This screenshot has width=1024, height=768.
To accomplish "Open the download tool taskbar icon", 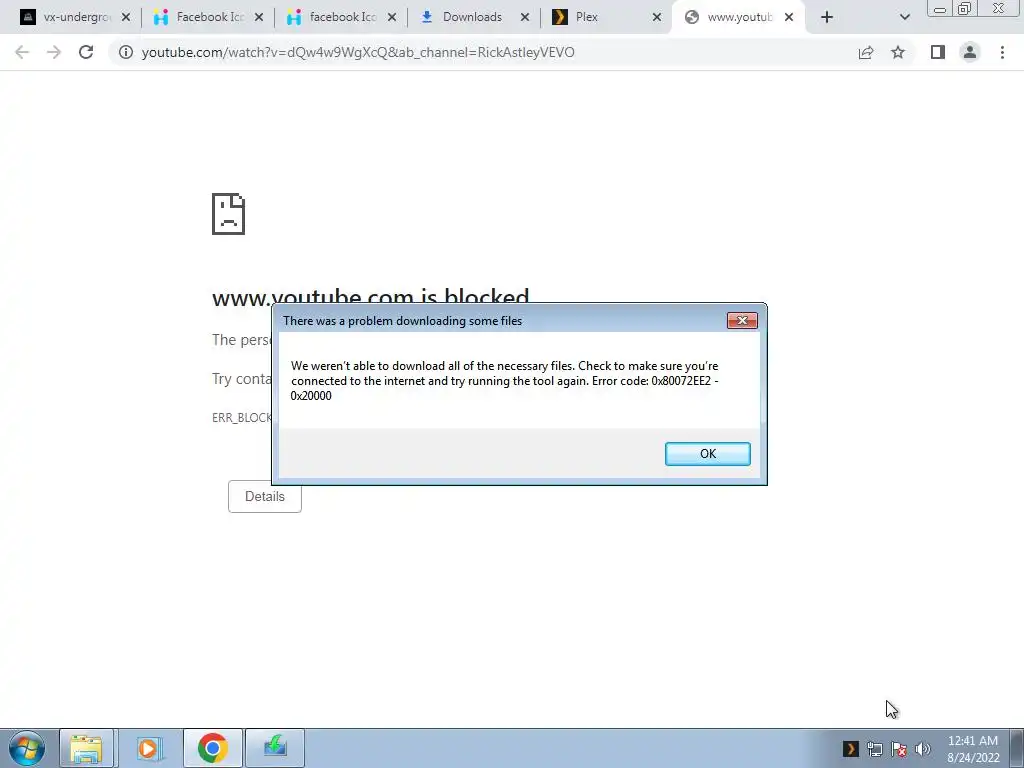I will click(275, 748).
